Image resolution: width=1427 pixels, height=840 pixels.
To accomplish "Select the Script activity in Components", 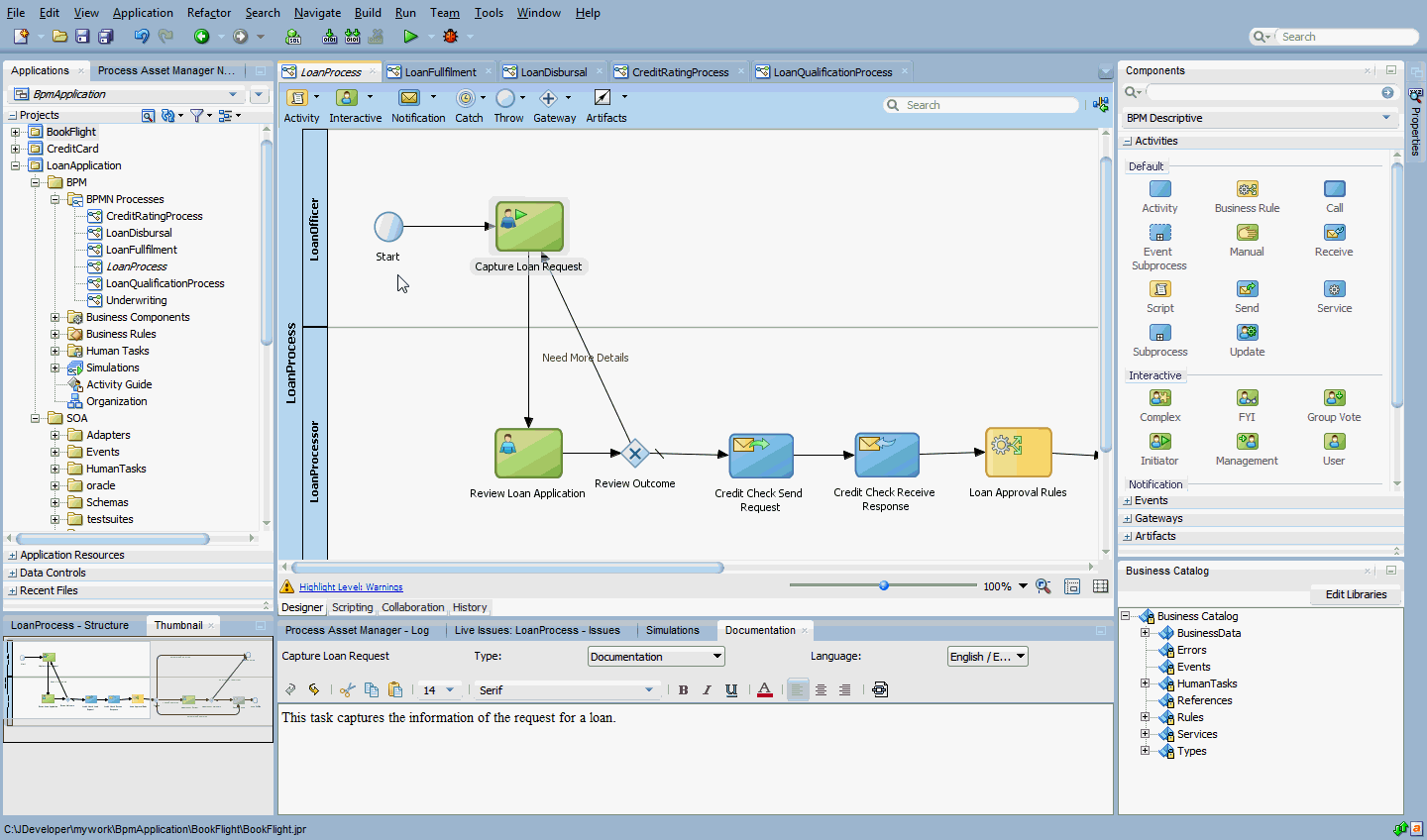I will [1159, 289].
